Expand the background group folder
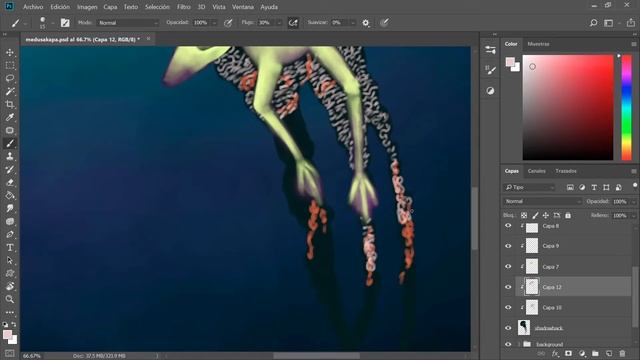The width and height of the screenshot is (640, 360). [x=519, y=344]
